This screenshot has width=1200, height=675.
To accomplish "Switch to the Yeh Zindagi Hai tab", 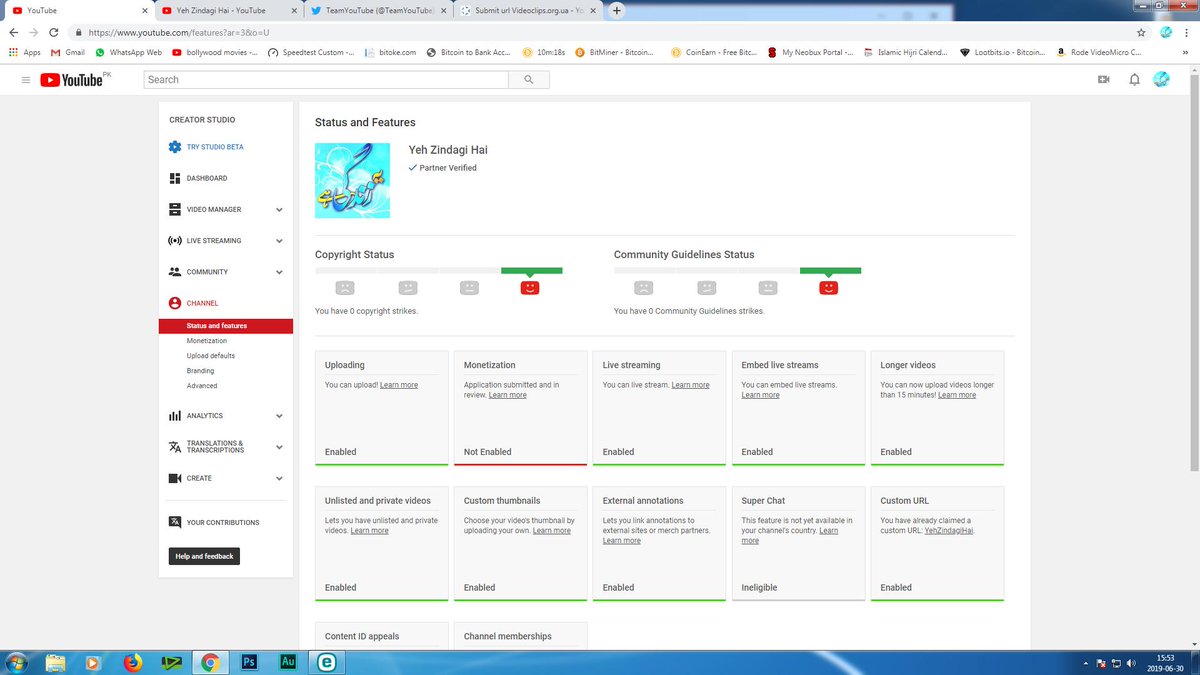I will (228, 11).
